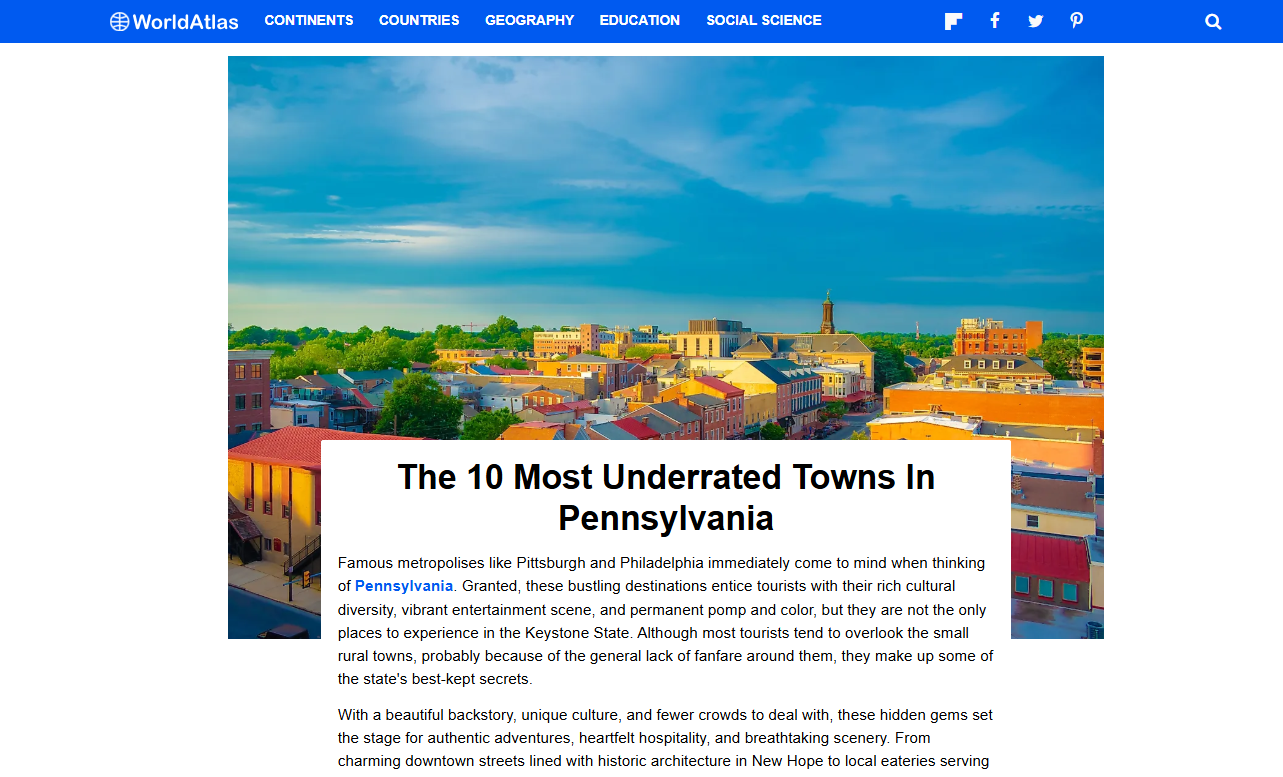Image resolution: width=1283 pixels, height=777 pixels.
Task: Open the COUNTRIES menu
Action: [x=418, y=20]
